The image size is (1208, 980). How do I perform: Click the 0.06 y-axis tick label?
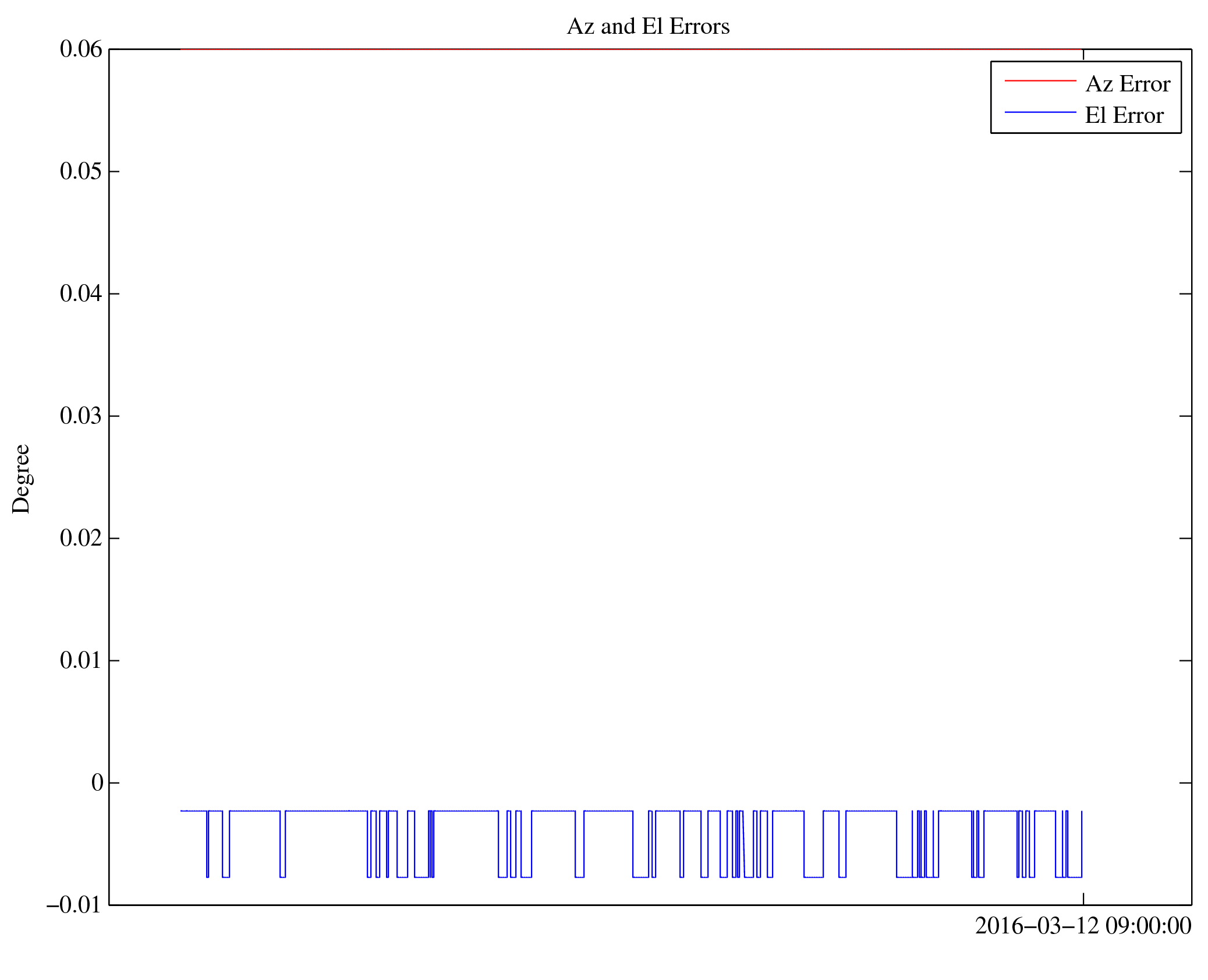(80, 49)
